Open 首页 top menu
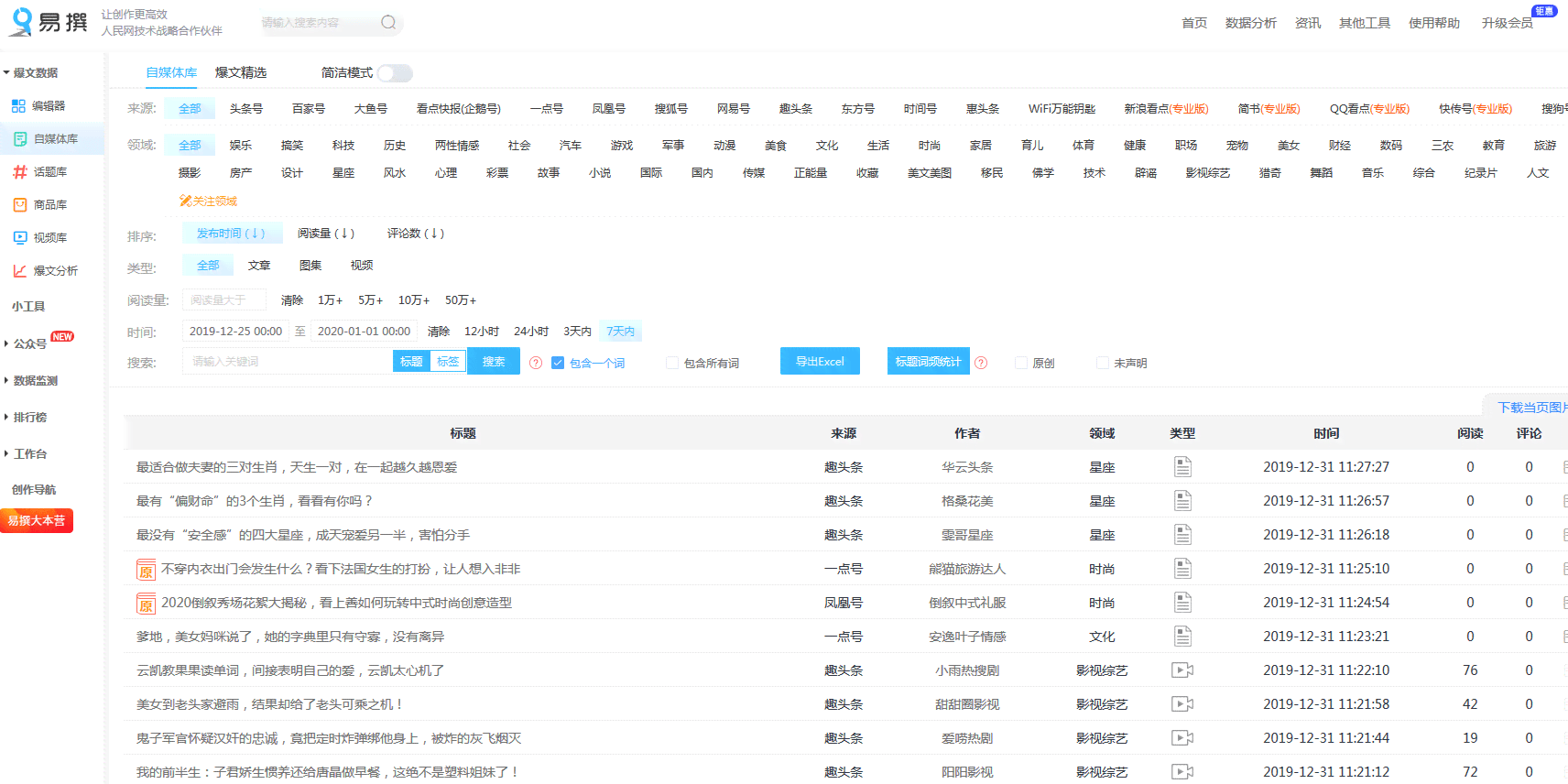Viewport: 1568px width, 784px height. click(x=1193, y=23)
